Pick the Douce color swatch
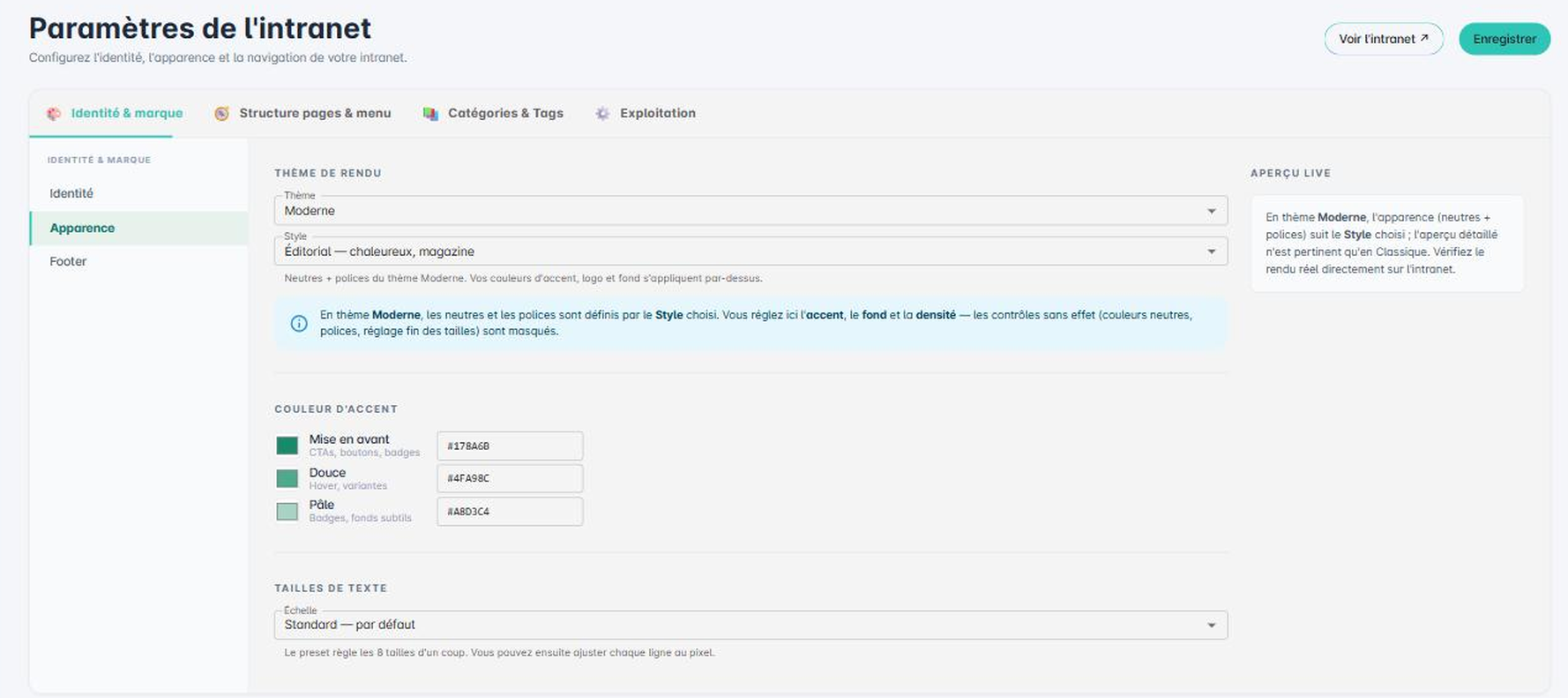Image resolution: width=1568 pixels, height=698 pixels. 287,478
